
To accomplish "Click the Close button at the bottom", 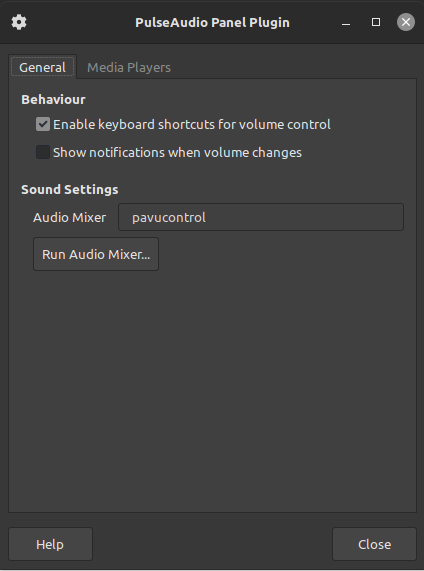I will (374, 544).
